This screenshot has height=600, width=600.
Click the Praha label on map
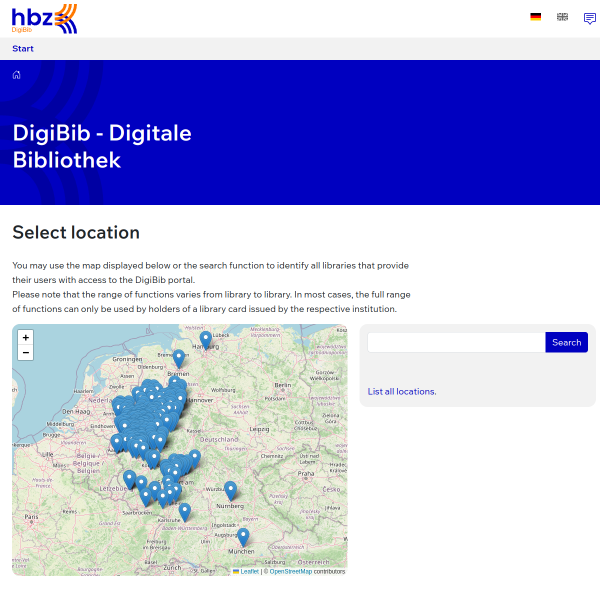pos(306,474)
